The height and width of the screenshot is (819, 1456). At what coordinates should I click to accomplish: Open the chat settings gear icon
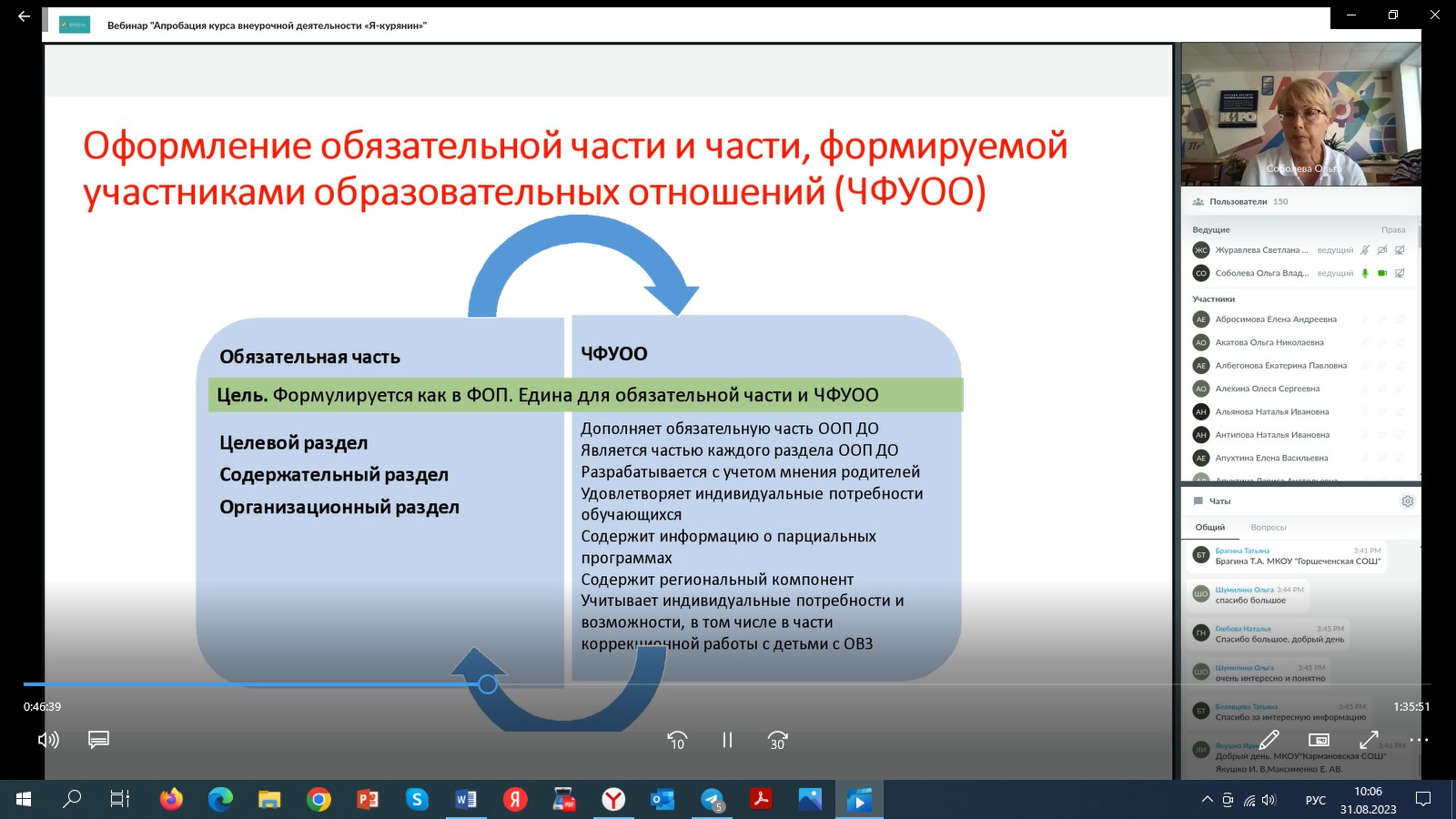point(1408,501)
